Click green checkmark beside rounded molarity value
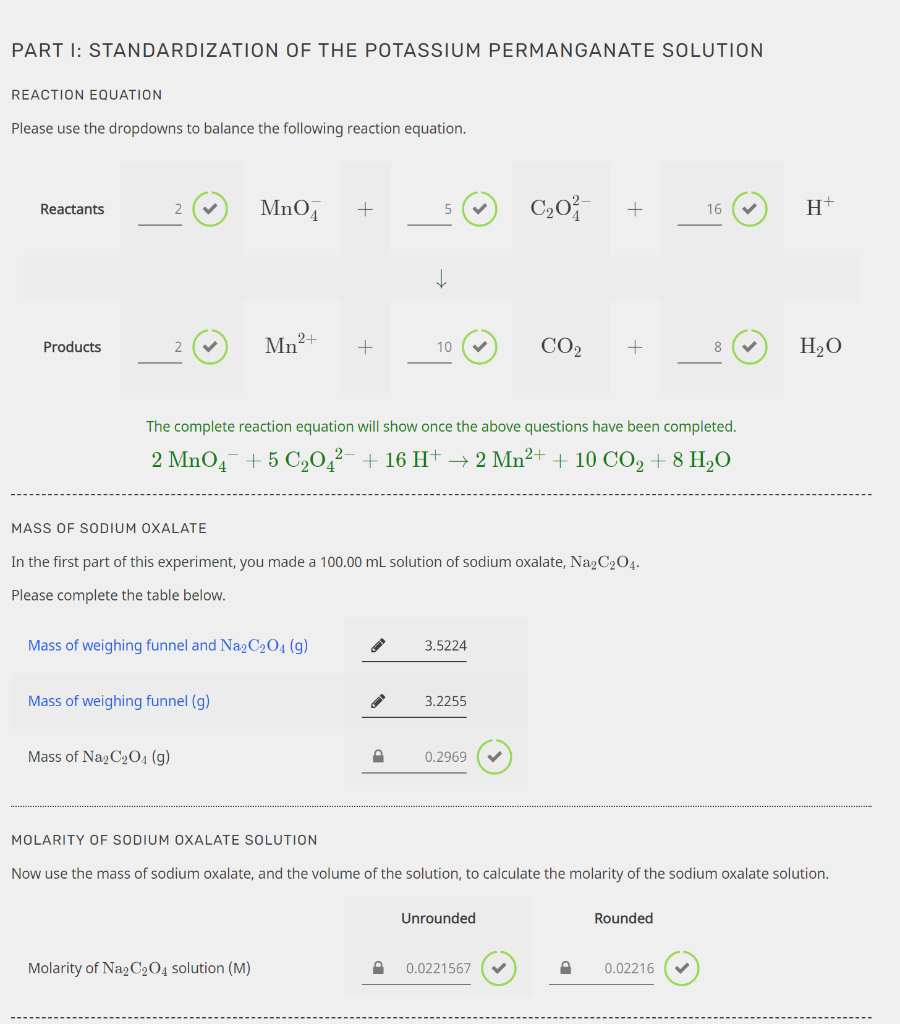The height and width of the screenshot is (1024, 900). tap(681, 968)
